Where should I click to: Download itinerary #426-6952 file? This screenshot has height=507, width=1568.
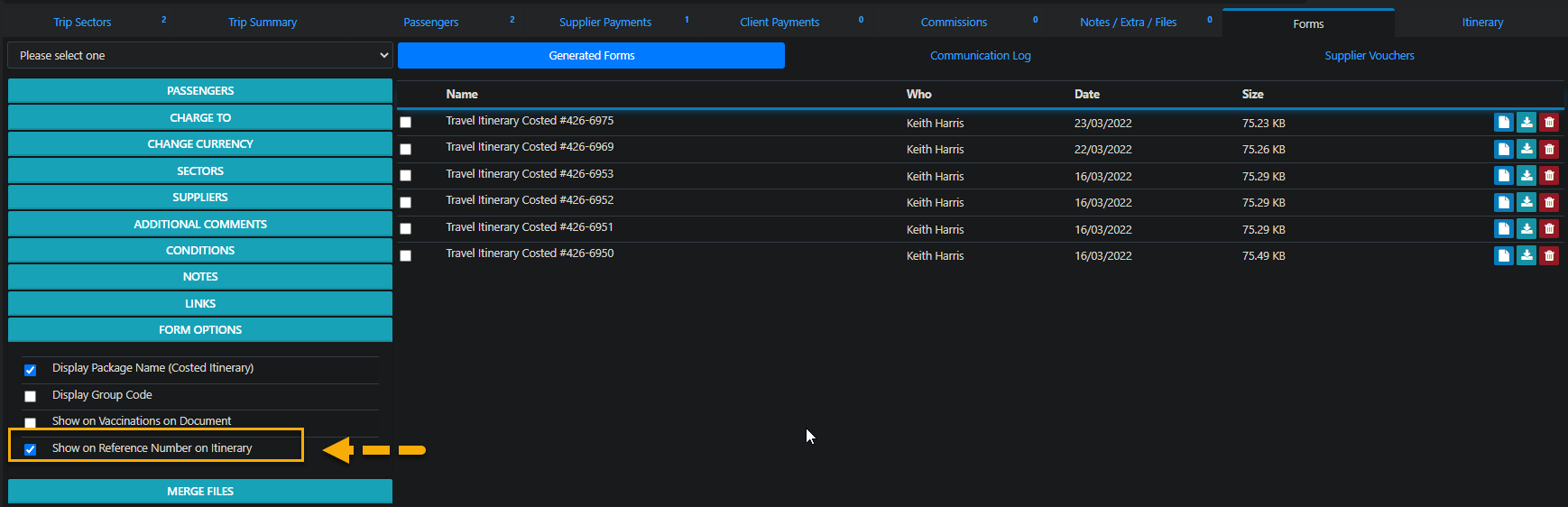[1526, 203]
